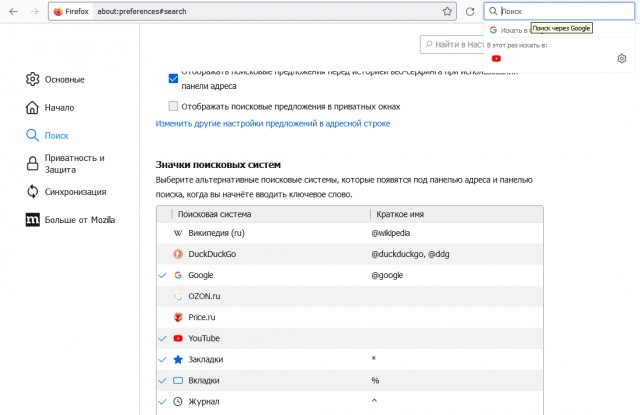Open the Основные settings category
640x415 pixels.
(64, 80)
